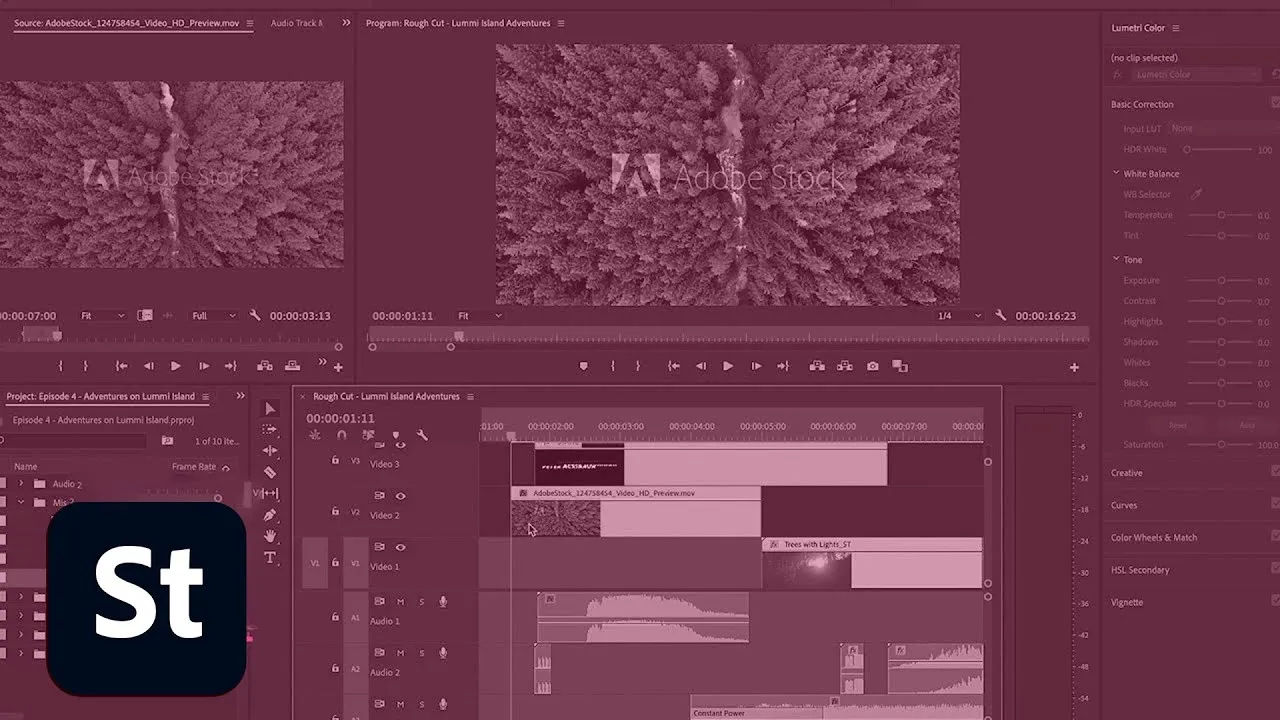Screen dimensions: 1280x720
Task: Click new bin icon beside project search
Action: [x=167, y=440]
